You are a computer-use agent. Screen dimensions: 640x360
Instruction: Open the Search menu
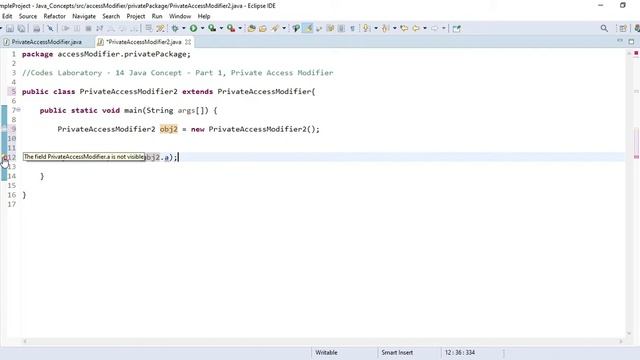pyautogui.click(x=111, y=16)
